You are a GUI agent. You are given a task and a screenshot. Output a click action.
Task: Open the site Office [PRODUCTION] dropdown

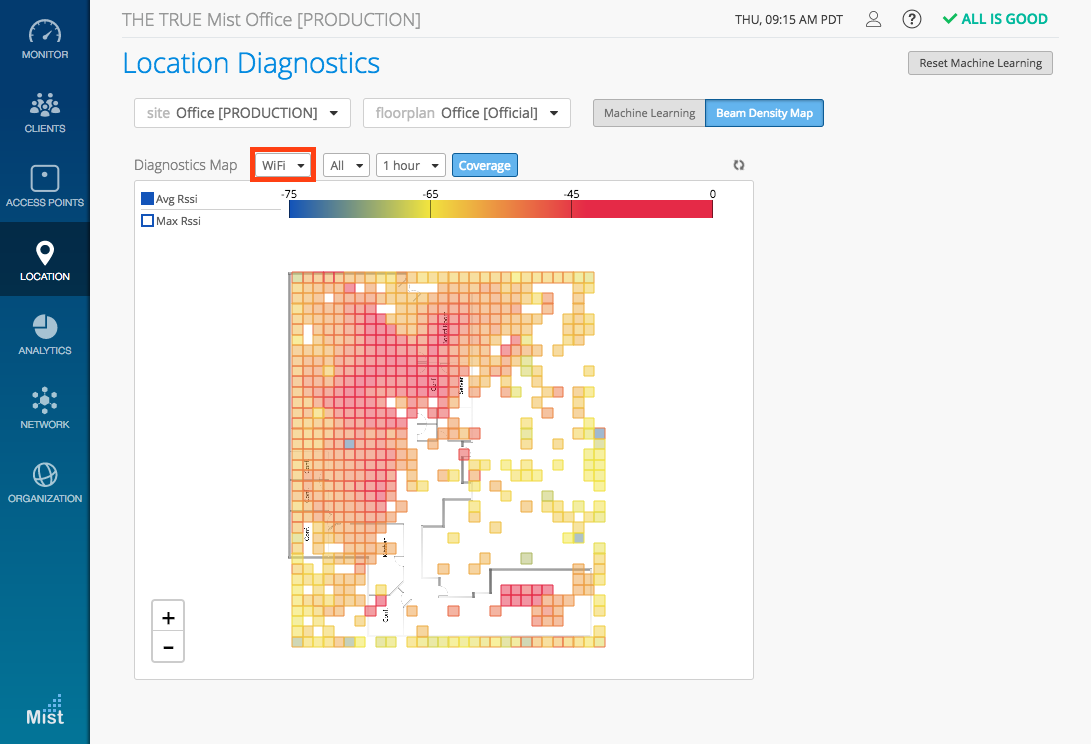point(242,113)
